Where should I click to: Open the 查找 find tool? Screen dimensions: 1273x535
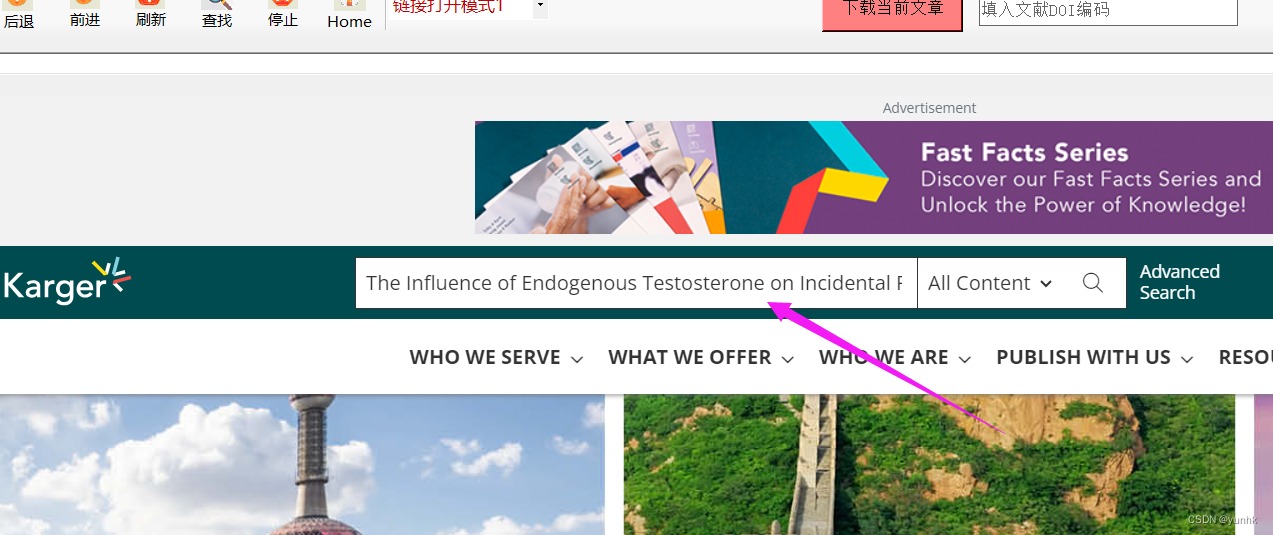[x=217, y=14]
